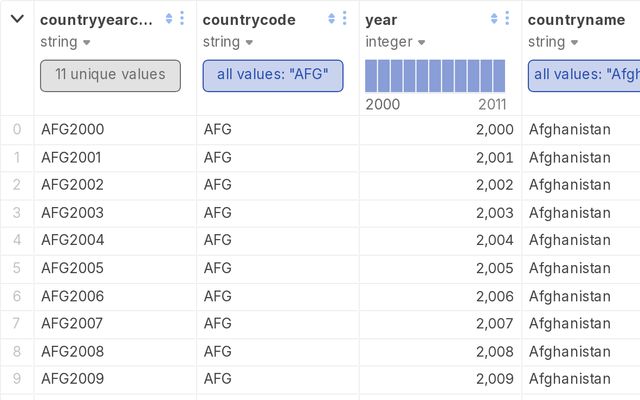Open year integer type dropdown
640x400 pixels.
397,42
